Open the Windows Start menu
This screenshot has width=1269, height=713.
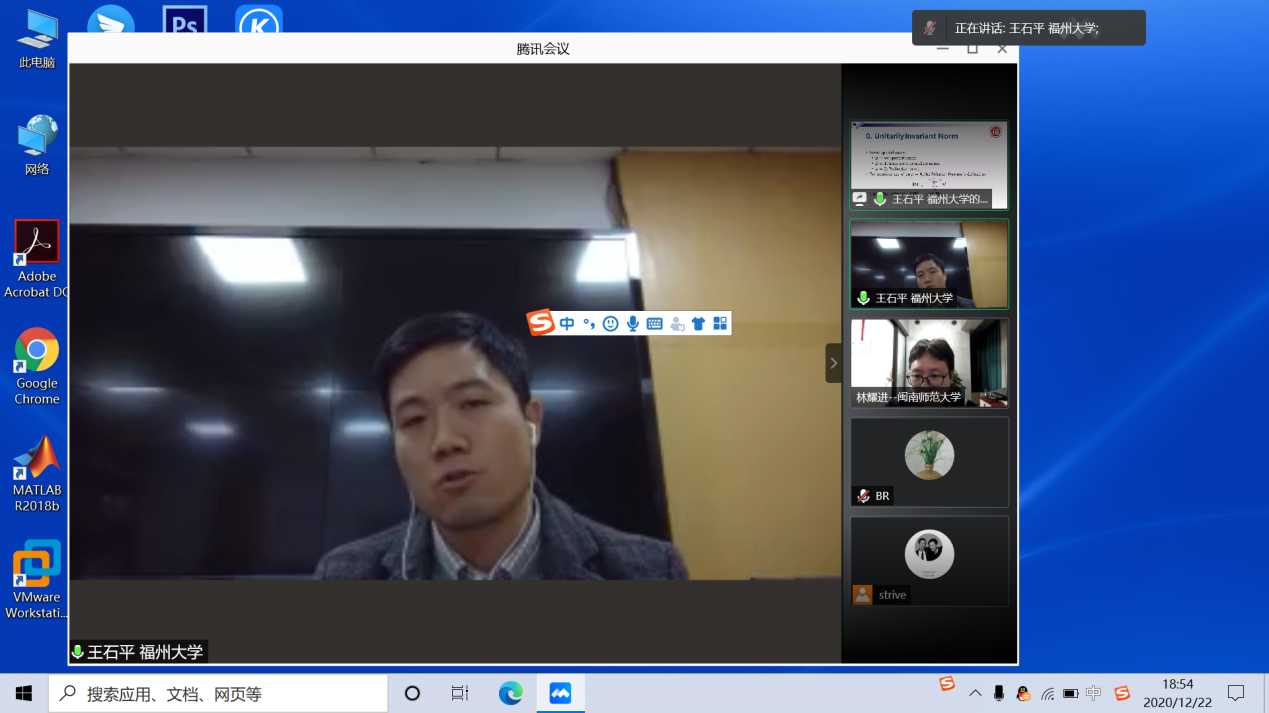coord(24,693)
